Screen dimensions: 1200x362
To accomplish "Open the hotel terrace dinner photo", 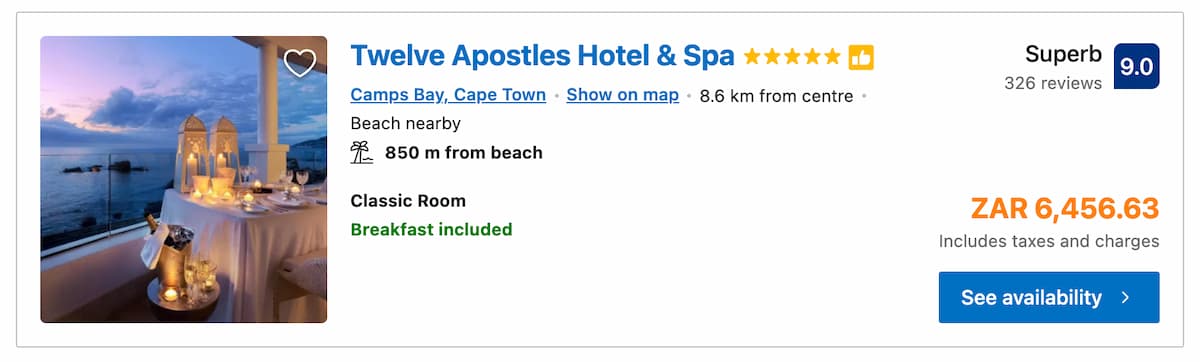I will pyautogui.click(x=184, y=180).
